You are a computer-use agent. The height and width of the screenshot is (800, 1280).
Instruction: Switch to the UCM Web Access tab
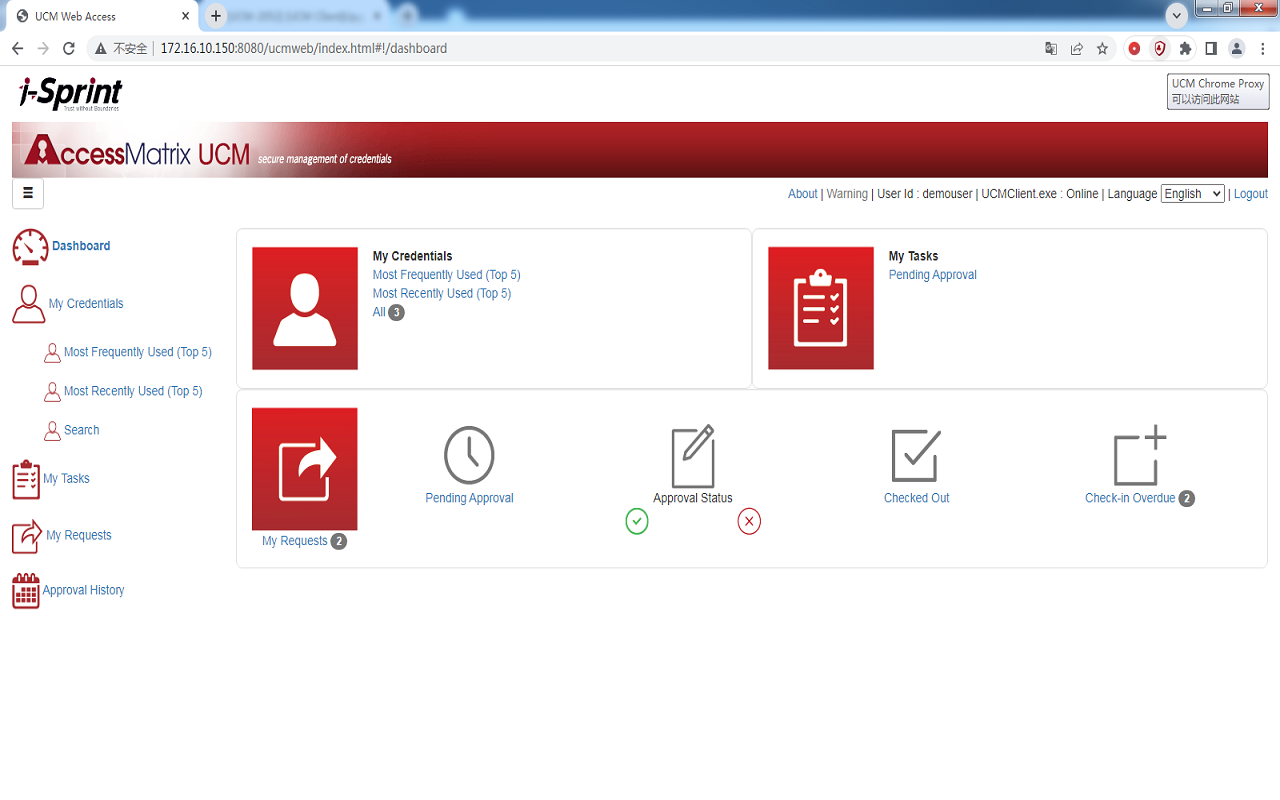tap(103, 16)
